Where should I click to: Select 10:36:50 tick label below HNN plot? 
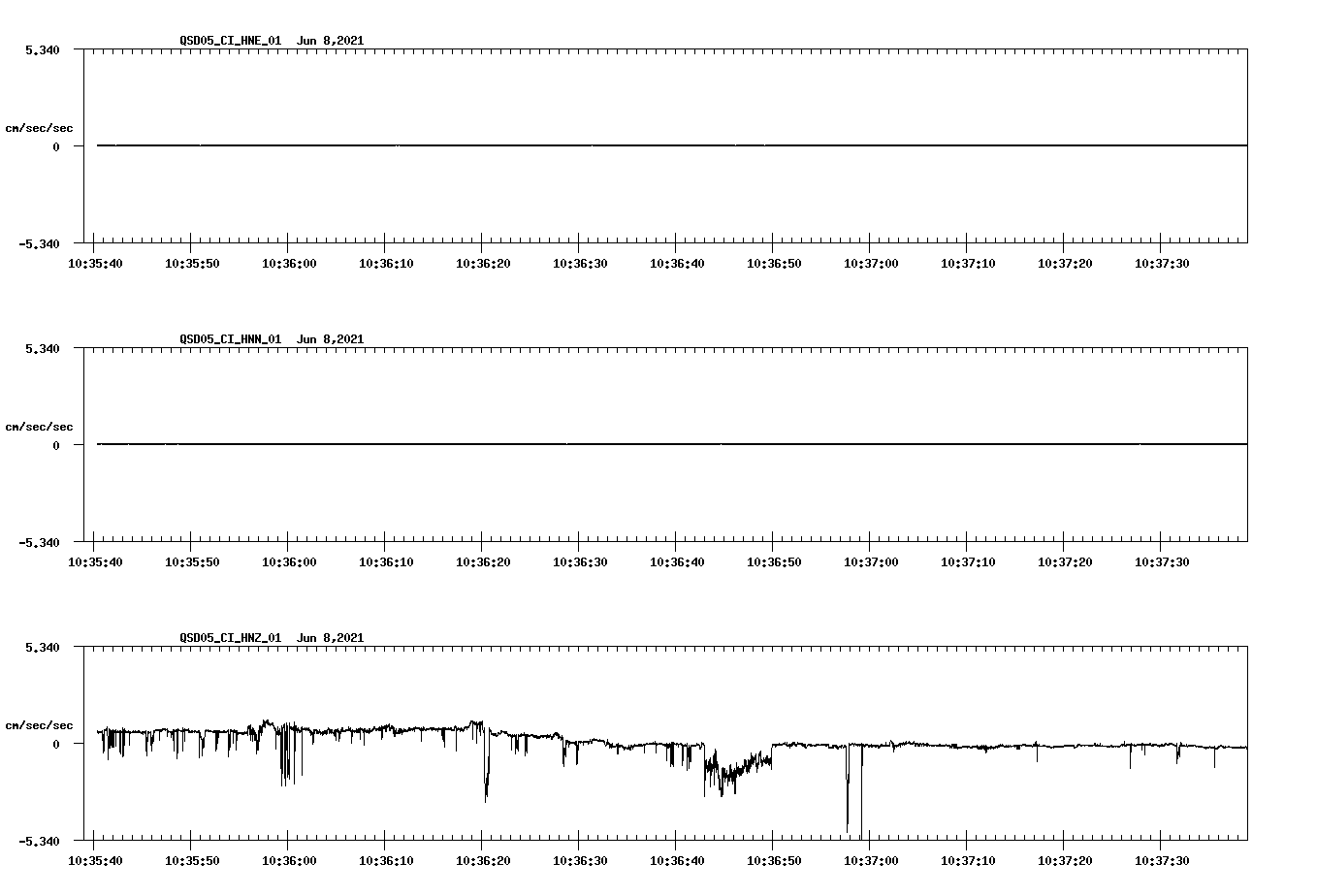click(x=774, y=562)
